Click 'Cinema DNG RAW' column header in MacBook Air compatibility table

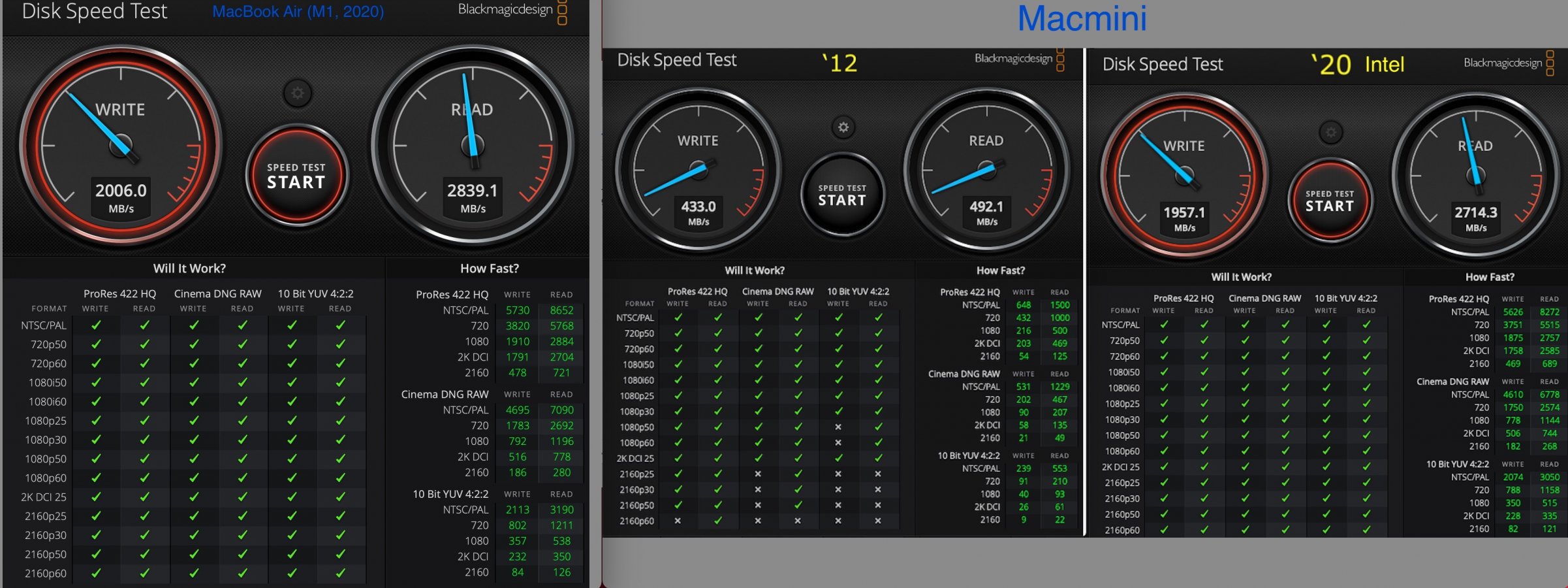coord(218,294)
